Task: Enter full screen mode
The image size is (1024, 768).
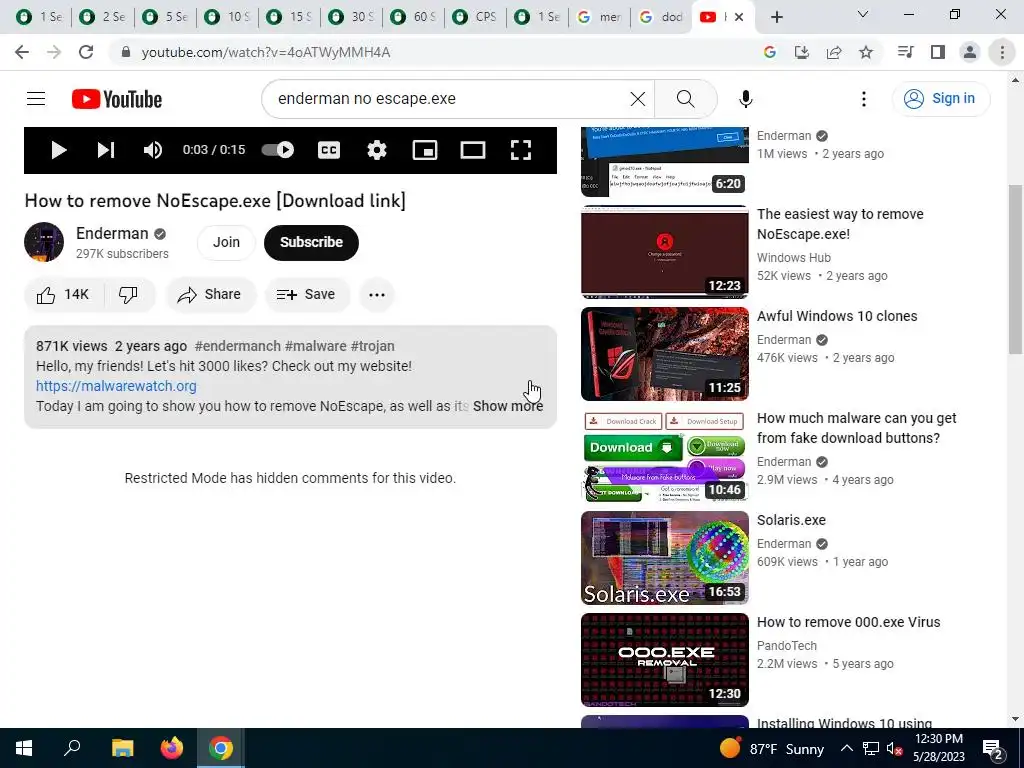Action: 520,150
